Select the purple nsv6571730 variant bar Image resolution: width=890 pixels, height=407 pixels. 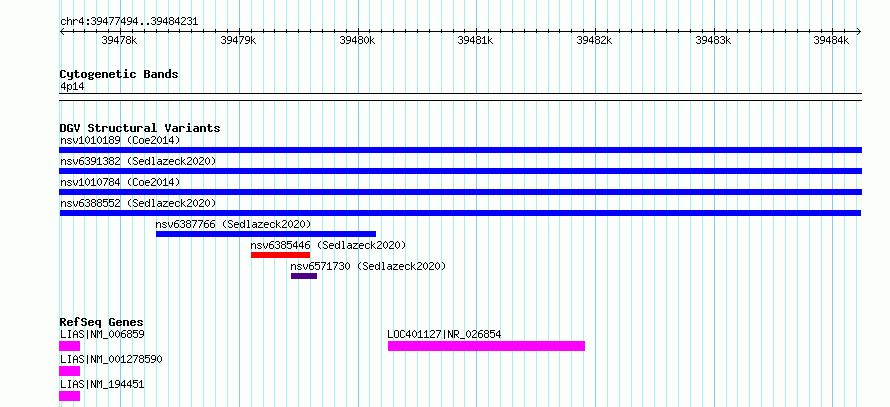coord(304,276)
